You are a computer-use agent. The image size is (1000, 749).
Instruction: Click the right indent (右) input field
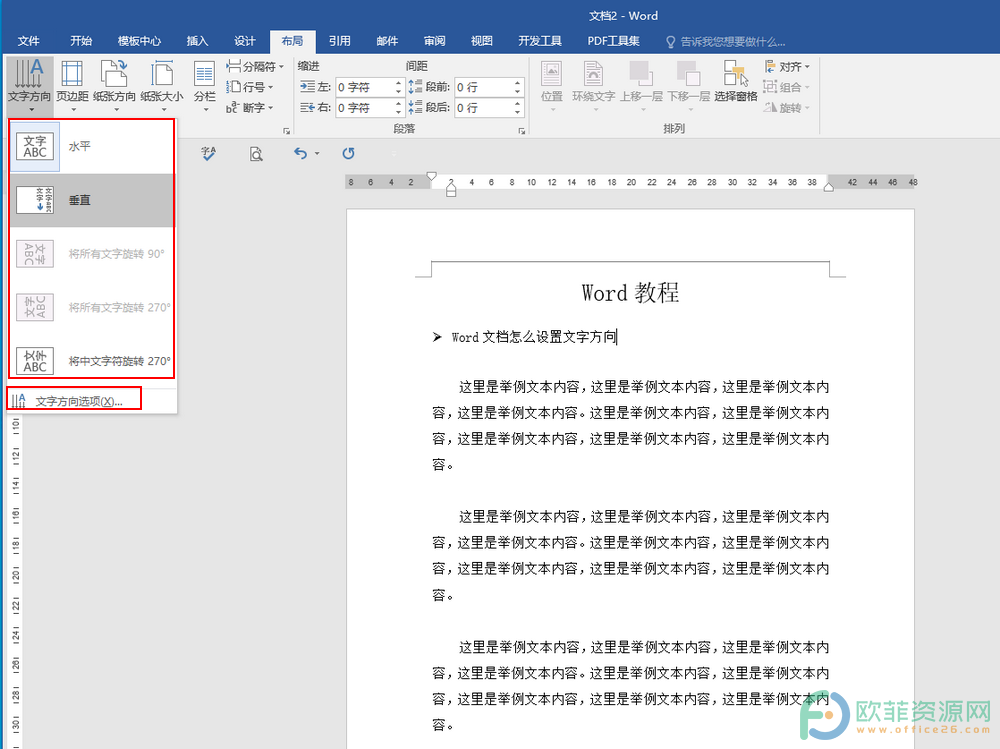364,108
